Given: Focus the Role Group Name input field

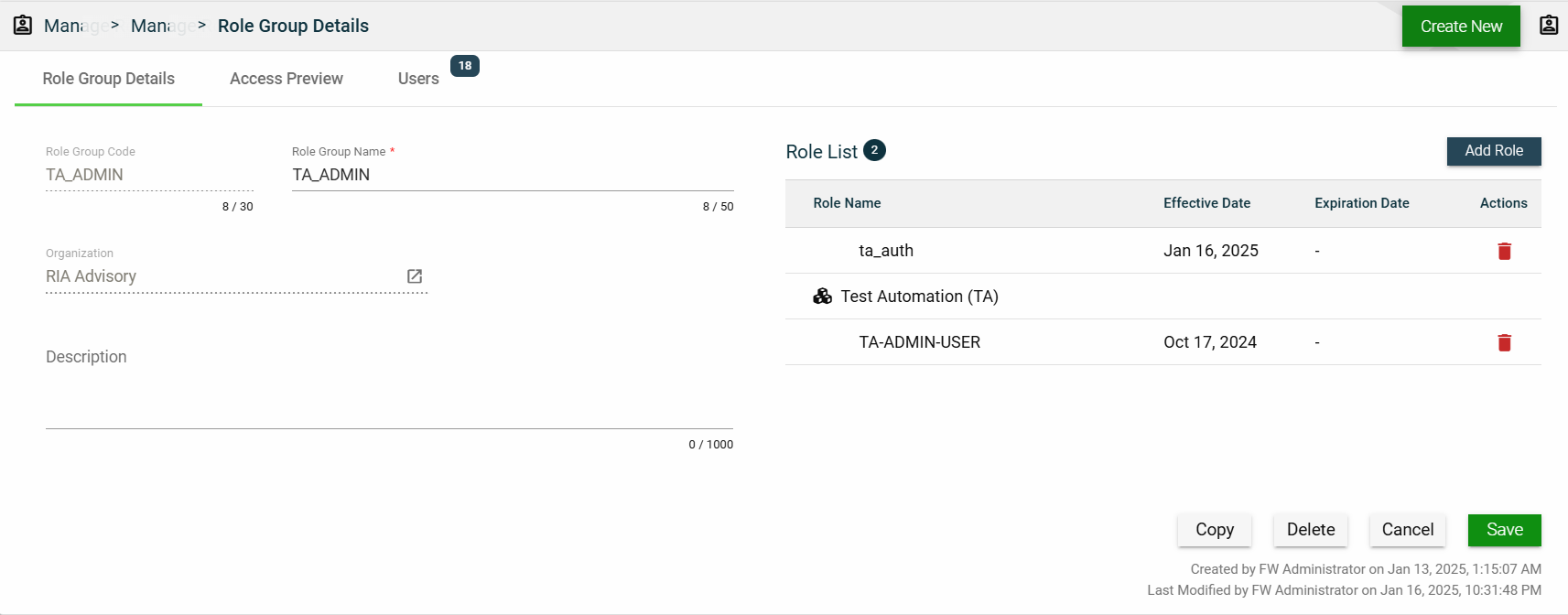Looking at the screenshot, I should tap(512, 175).
